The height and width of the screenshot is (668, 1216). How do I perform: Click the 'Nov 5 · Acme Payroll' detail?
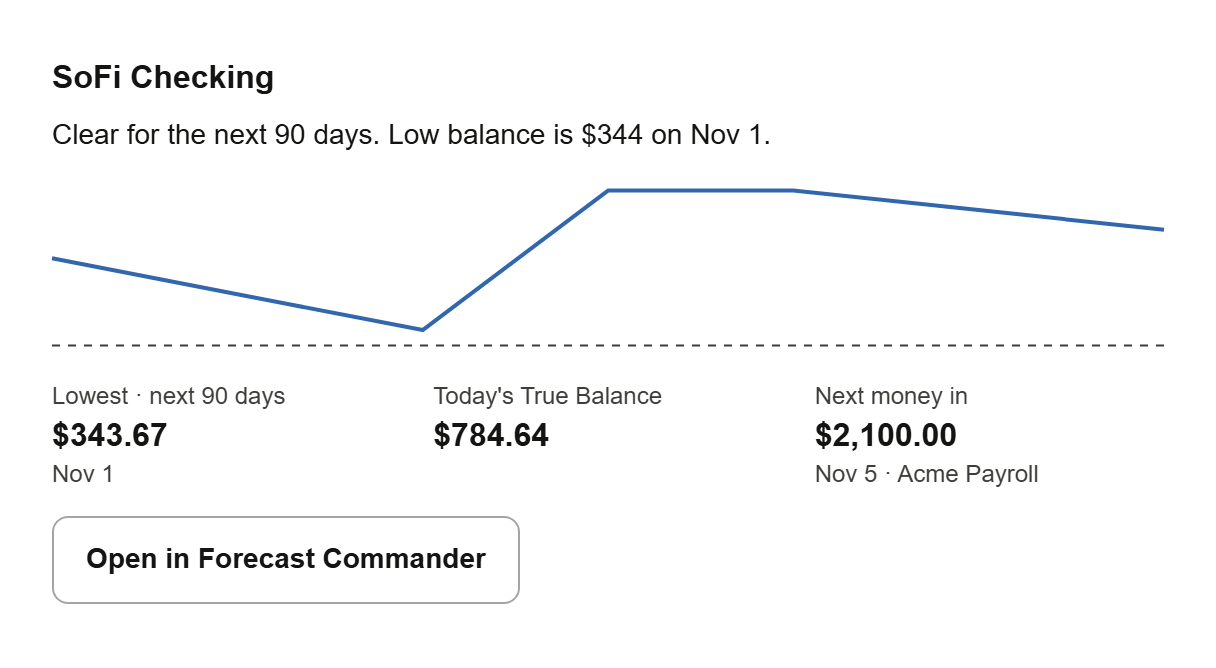pyautogui.click(x=927, y=474)
